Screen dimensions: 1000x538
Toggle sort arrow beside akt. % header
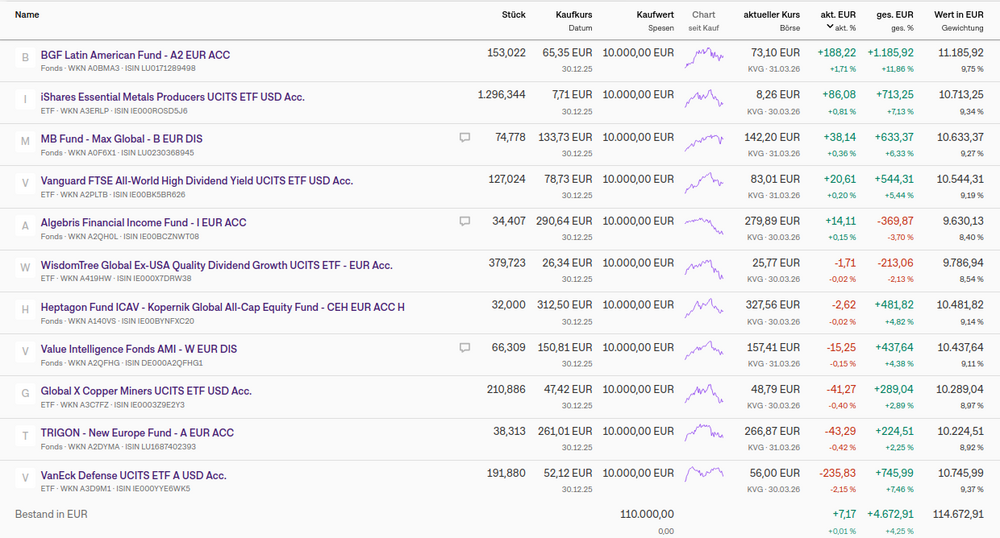[830, 27]
